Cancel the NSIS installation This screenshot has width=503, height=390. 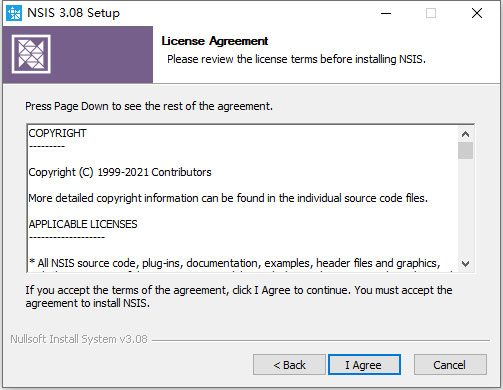450,365
